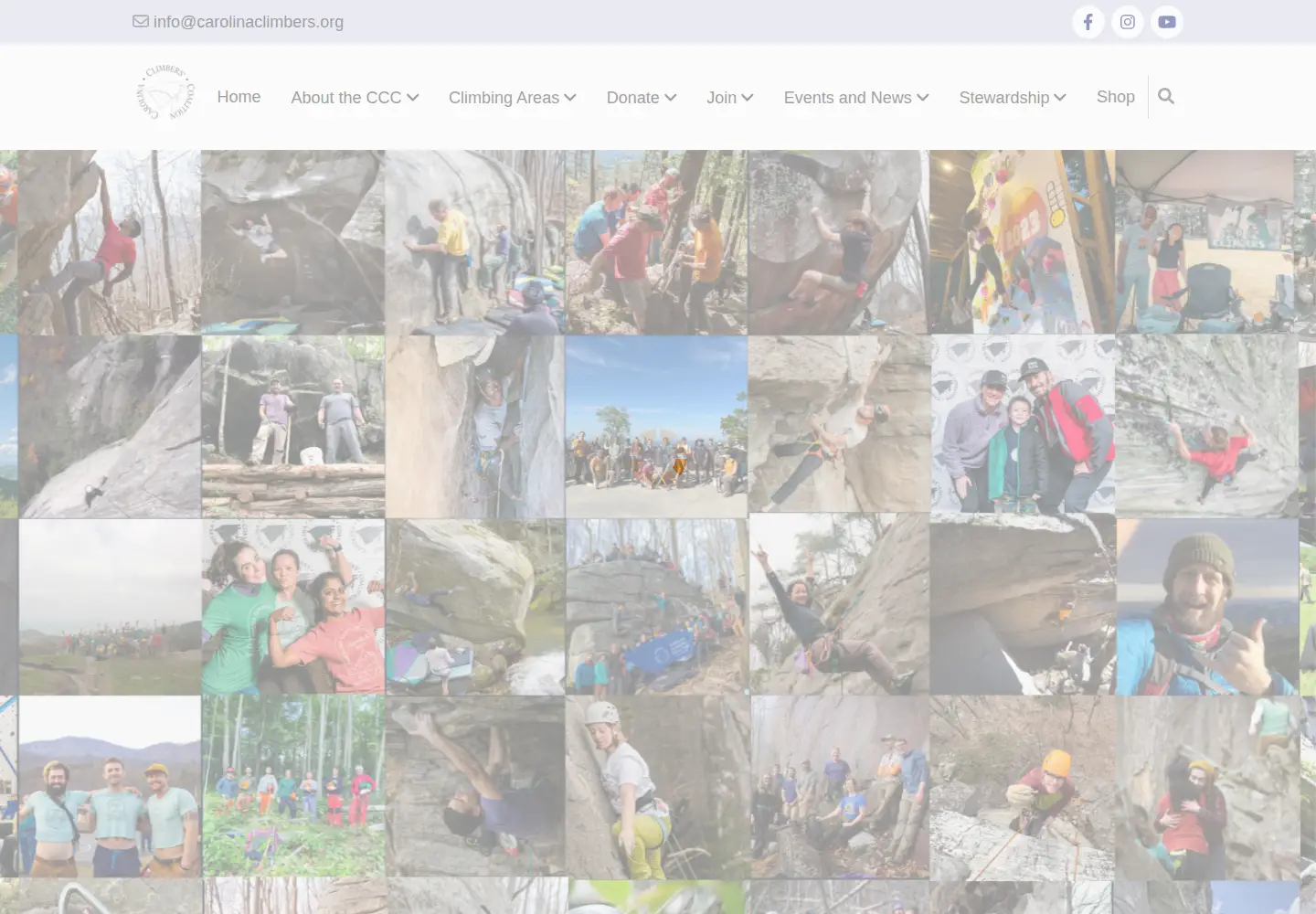Image resolution: width=1316 pixels, height=914 pixels.
Task: Open photo of large group under blue sky
Action: (x=656, y=426)
